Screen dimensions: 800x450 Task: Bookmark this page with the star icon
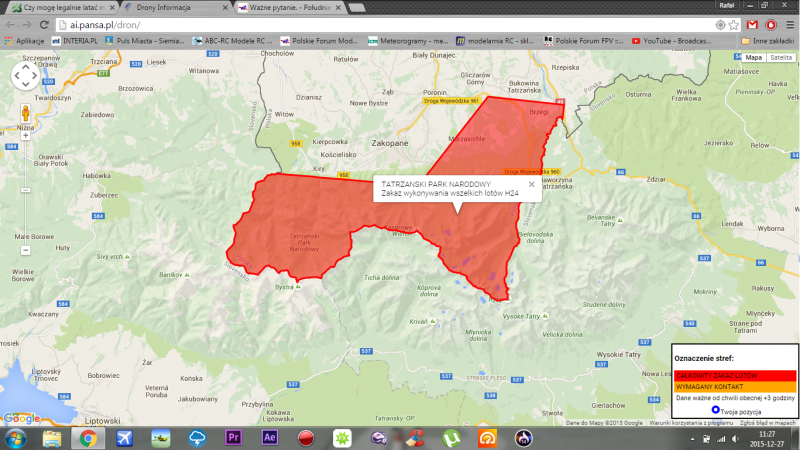coord(735,23)
